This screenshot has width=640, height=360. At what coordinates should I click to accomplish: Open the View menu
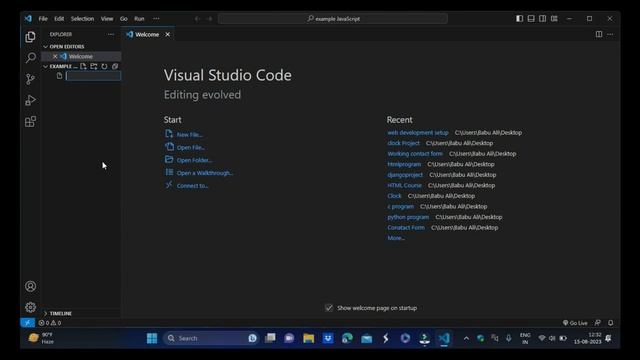pyautogui.click(x=107, y=19)
